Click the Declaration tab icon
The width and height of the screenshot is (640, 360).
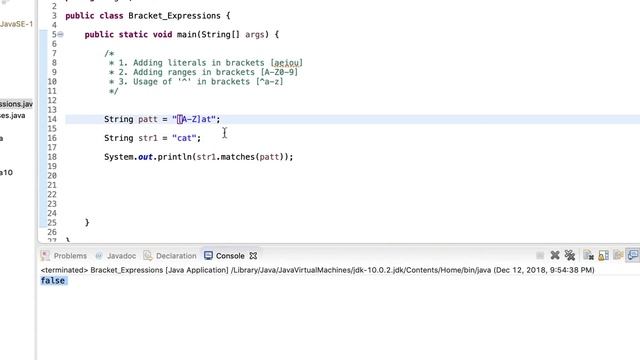click(x=147, y=256)
